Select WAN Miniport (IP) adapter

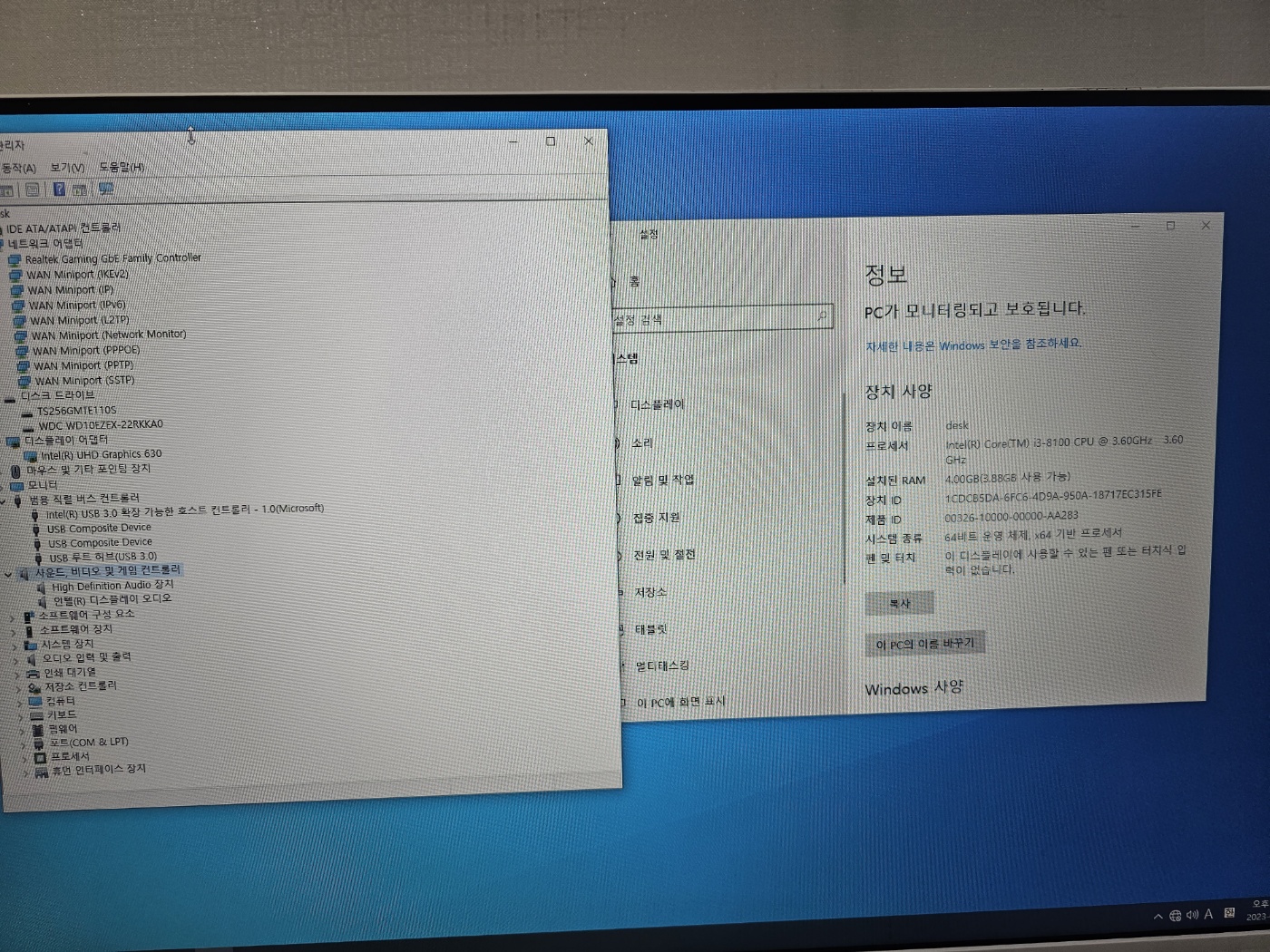70,290
